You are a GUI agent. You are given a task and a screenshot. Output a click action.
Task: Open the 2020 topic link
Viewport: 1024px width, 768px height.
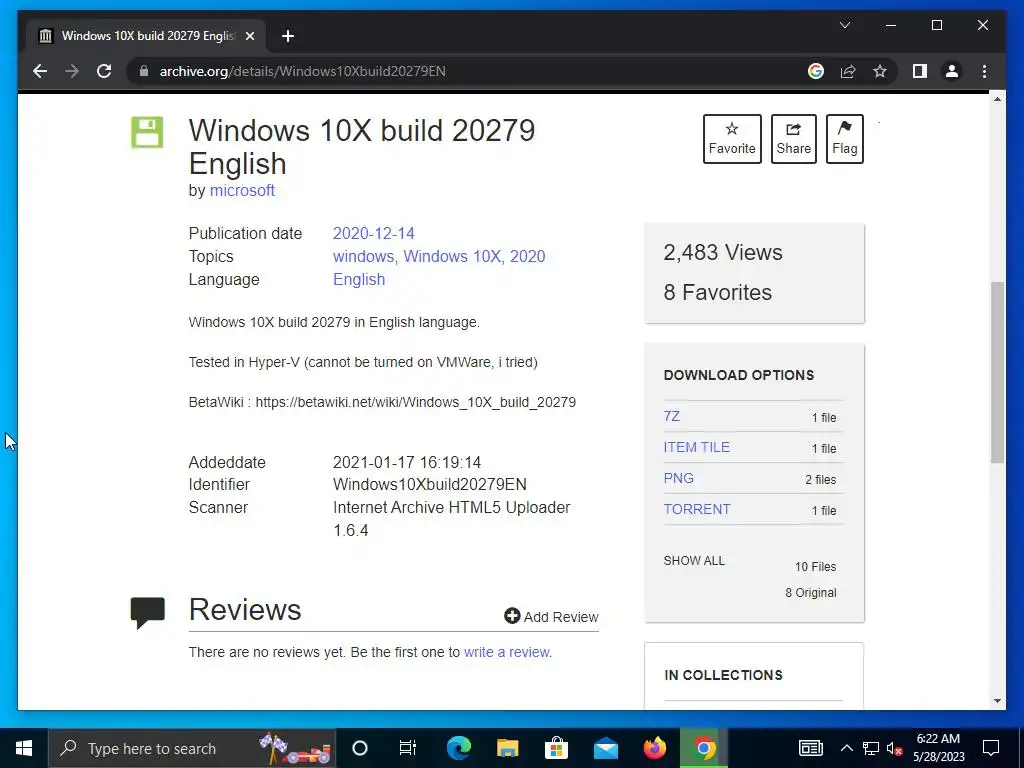[527, 256]
